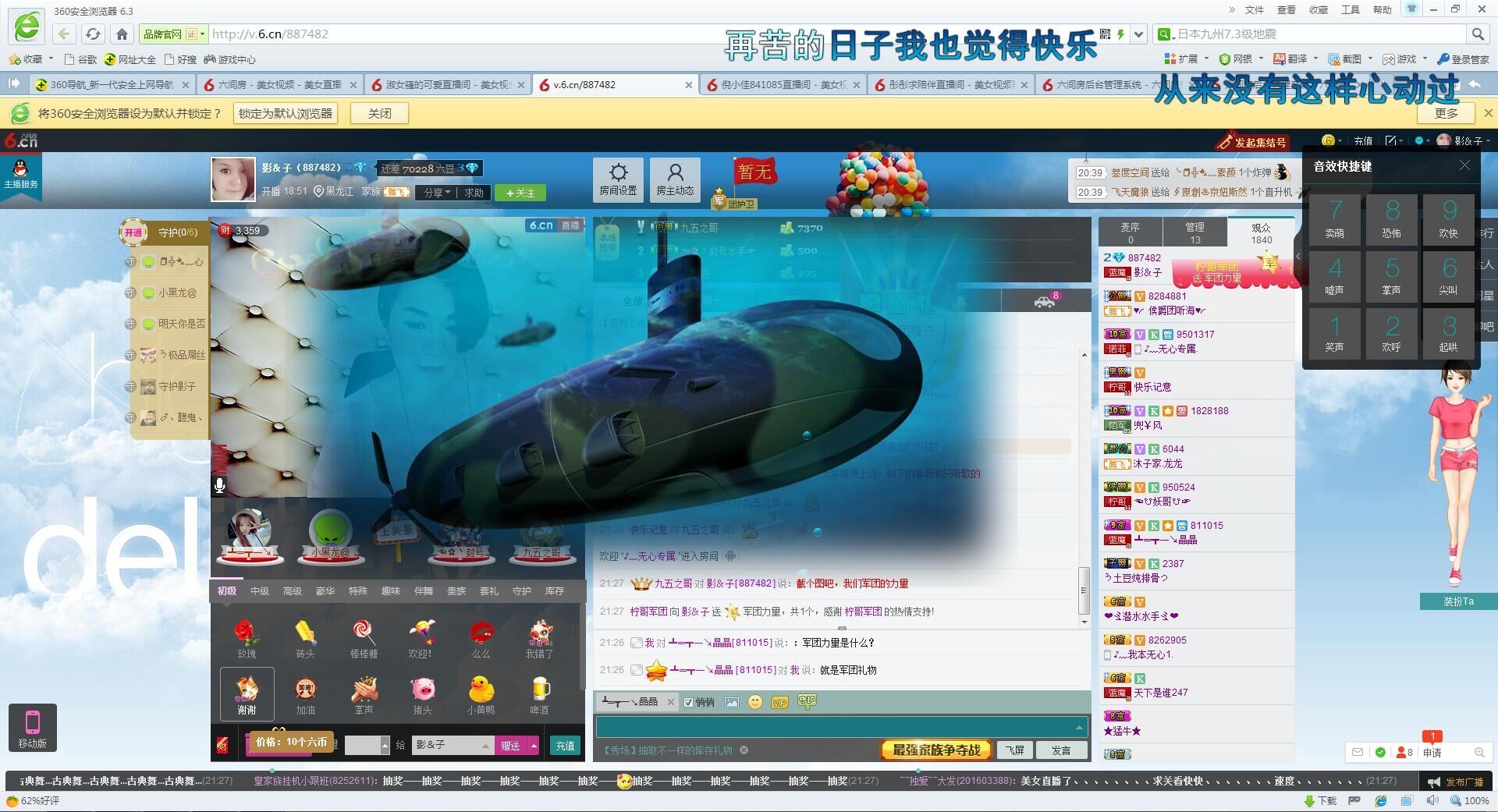Click the system volume tray icon
The image size is (1498, 812).
coord(1432,801)
